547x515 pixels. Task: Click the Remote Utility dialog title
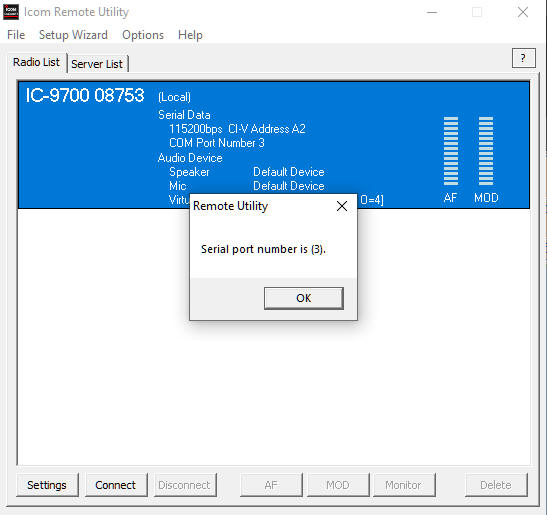click(231, 206)
